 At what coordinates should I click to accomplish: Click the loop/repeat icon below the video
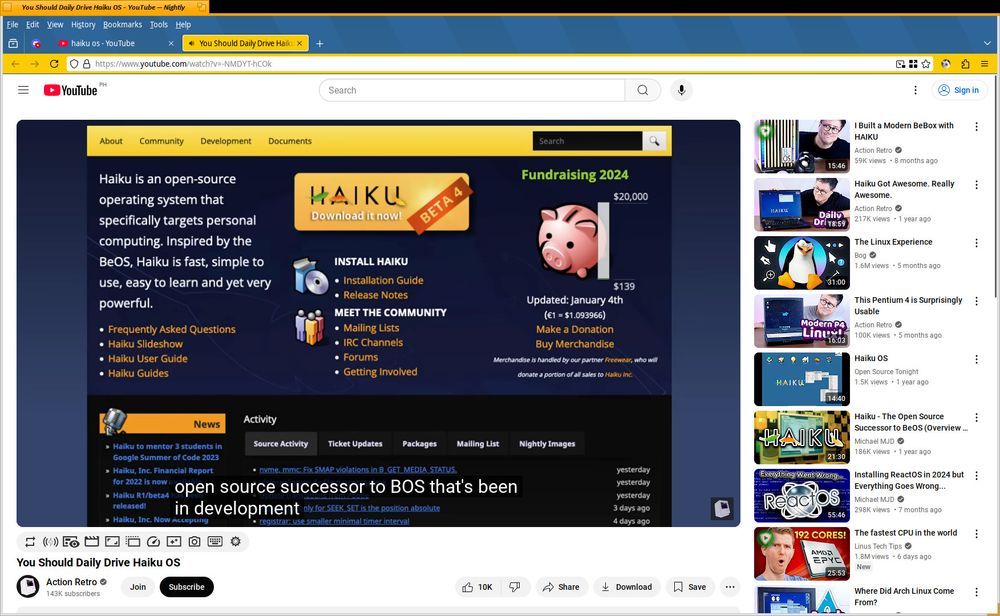(30, 541)
